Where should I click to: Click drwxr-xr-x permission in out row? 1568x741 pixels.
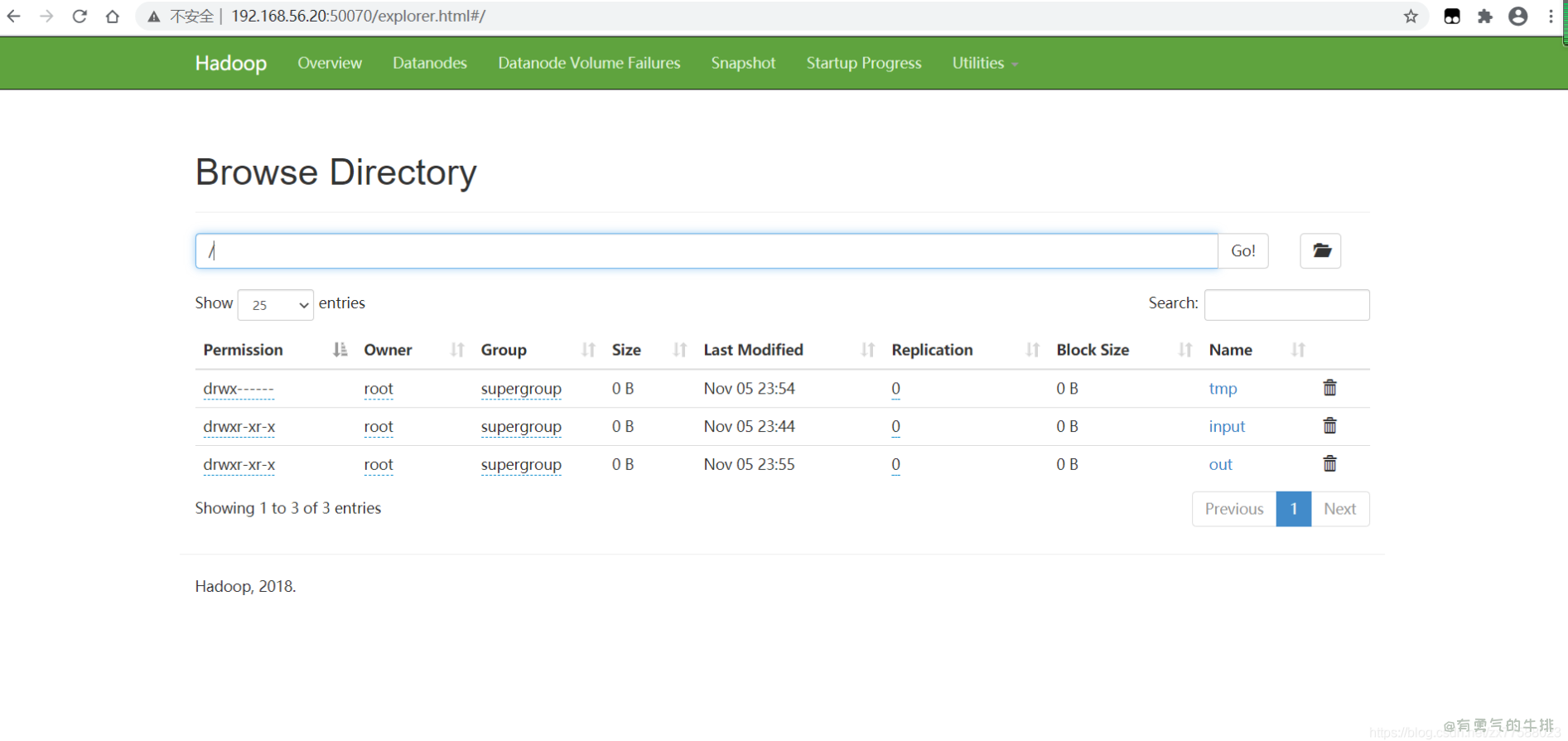pos(239,465)
